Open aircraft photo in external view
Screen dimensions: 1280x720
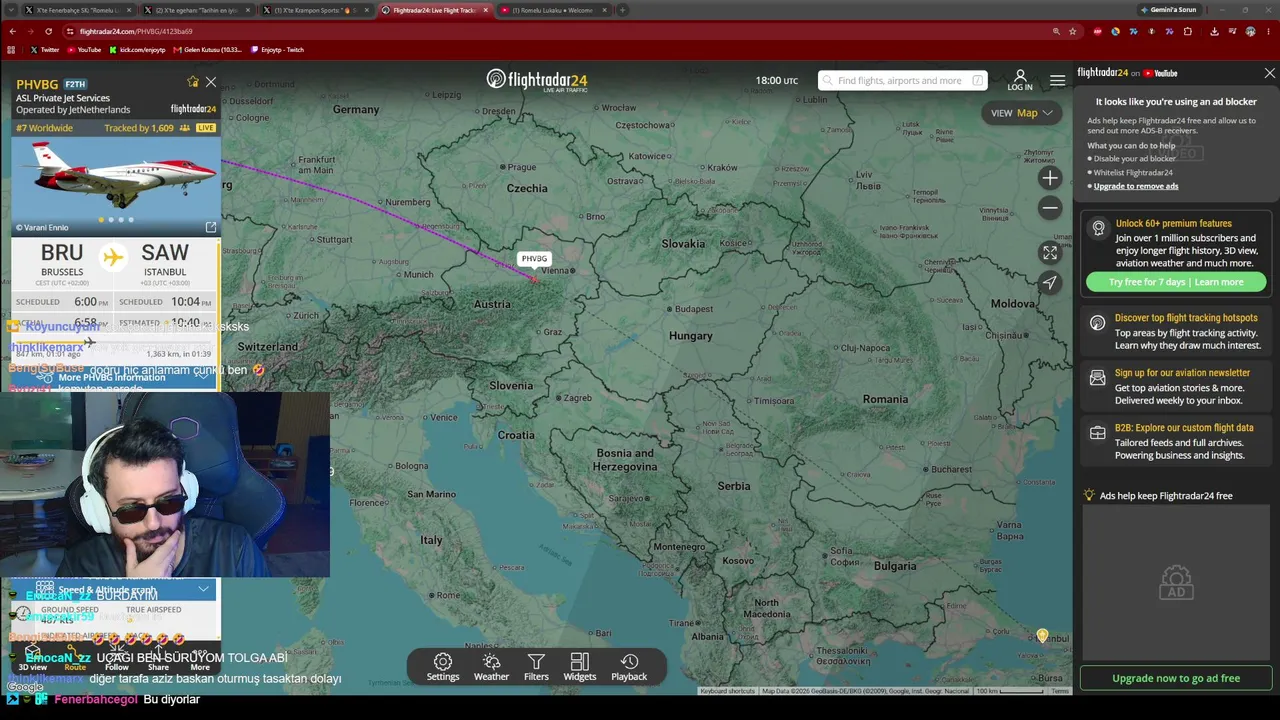tap(211, 227)
